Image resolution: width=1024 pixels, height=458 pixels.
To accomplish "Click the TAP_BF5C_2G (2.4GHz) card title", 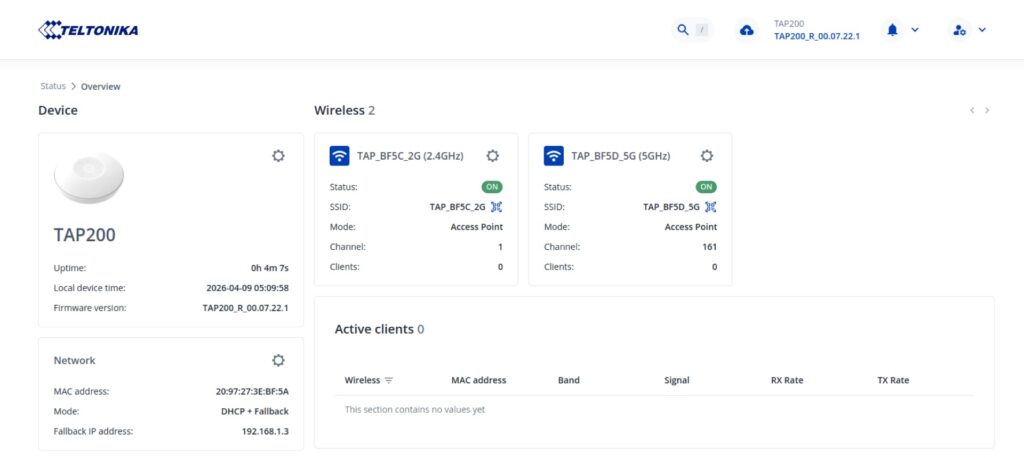I will (x=410, y=156).
